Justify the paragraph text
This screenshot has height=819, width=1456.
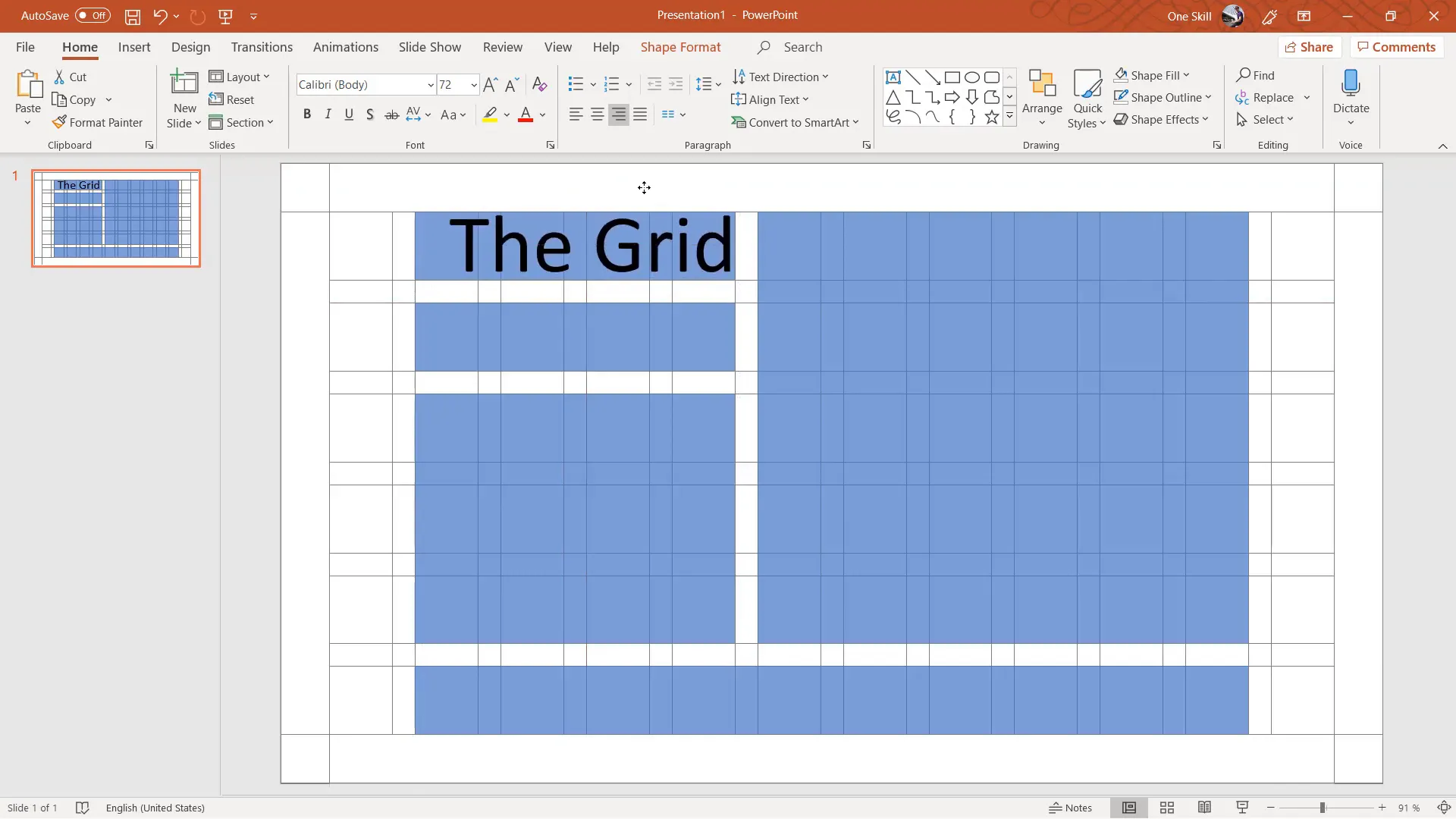[640, 115]
